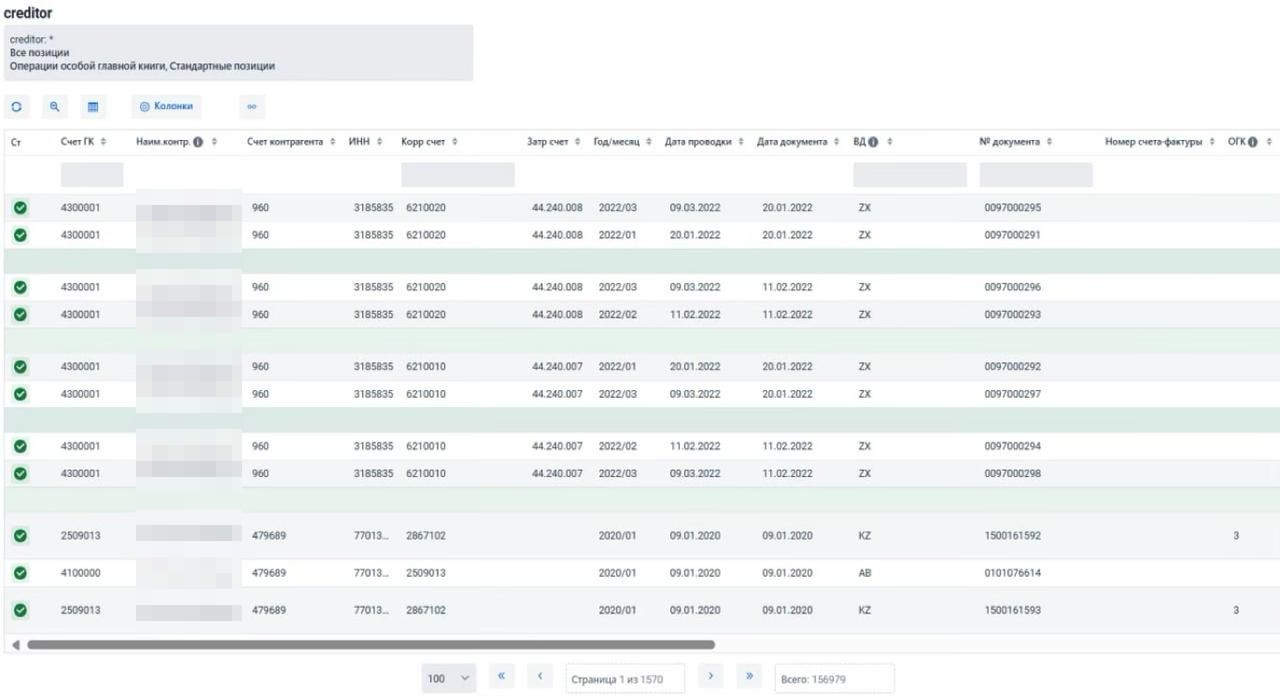Screen dimensions: 1280x696
Task: Click the Год/месяц column header
Action: coord(616,142)
